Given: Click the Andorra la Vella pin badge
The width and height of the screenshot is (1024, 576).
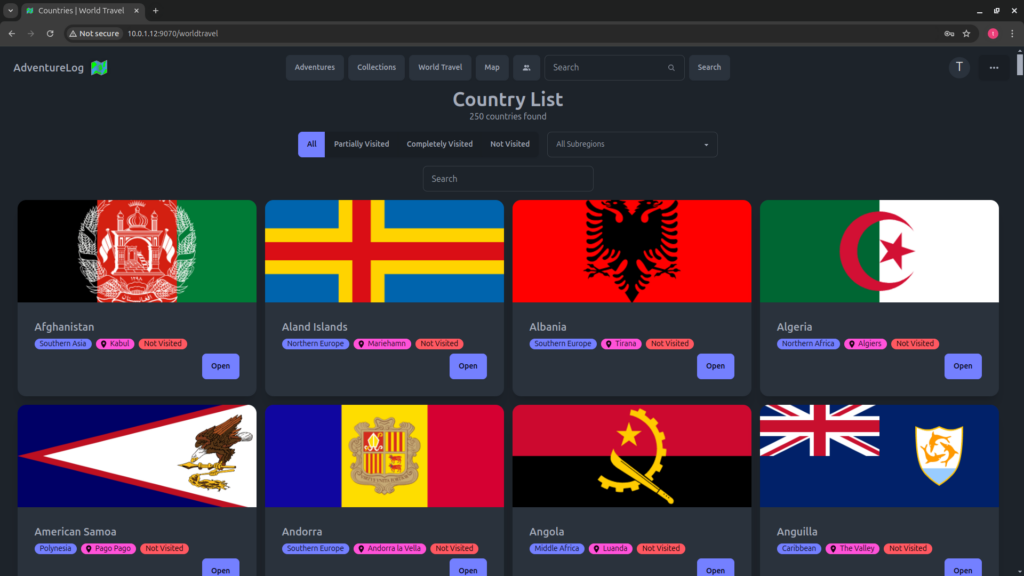Looking at the screenshot, I should [390, 549].
